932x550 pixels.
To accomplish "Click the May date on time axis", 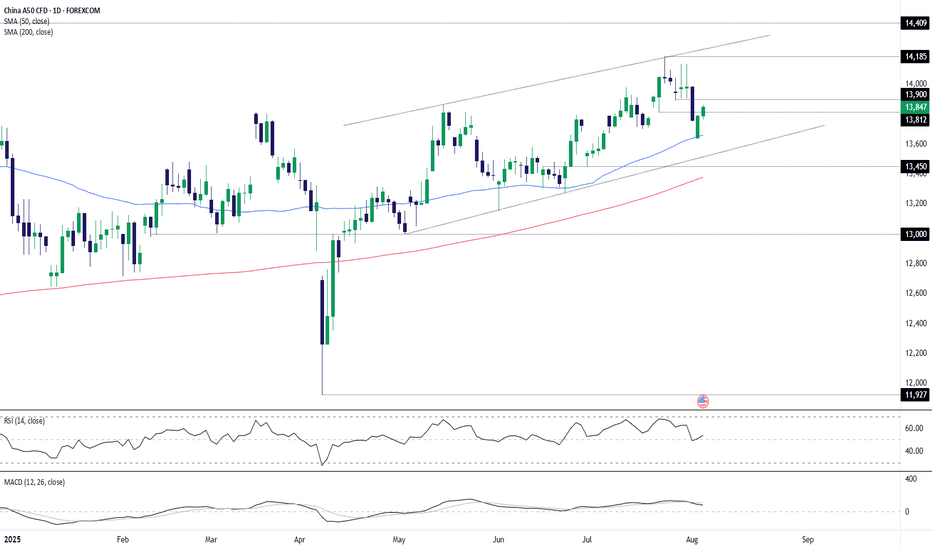I will 399,540.
